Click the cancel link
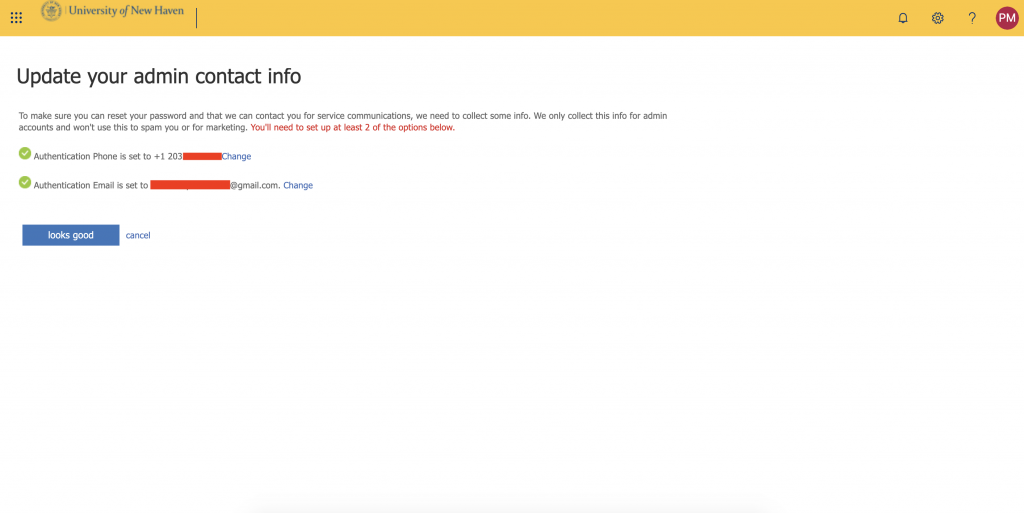 tap(138, 235)
